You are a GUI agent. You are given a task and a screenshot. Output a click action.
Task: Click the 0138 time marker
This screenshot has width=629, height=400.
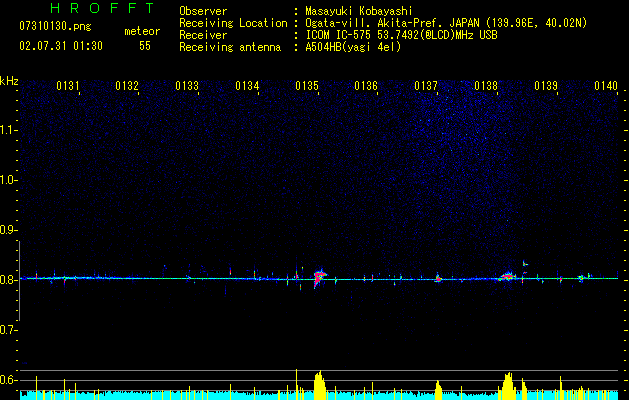click(x=486, y=85)
